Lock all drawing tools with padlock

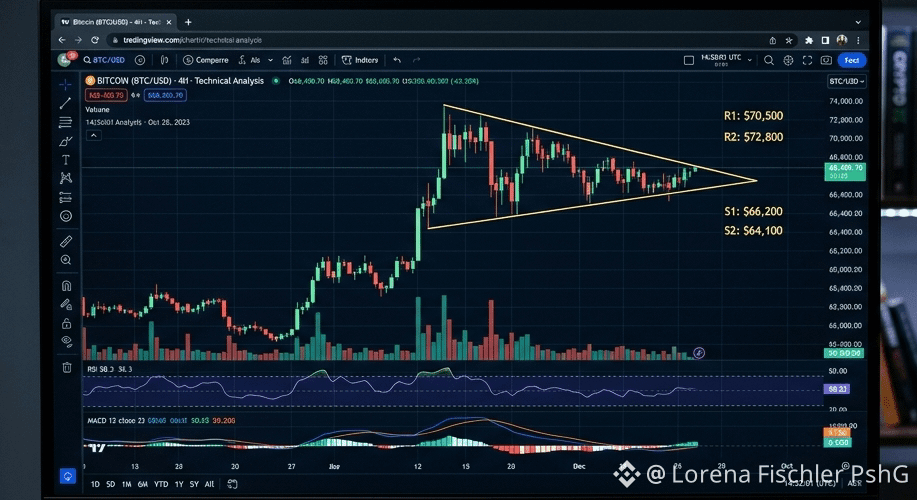66,323
